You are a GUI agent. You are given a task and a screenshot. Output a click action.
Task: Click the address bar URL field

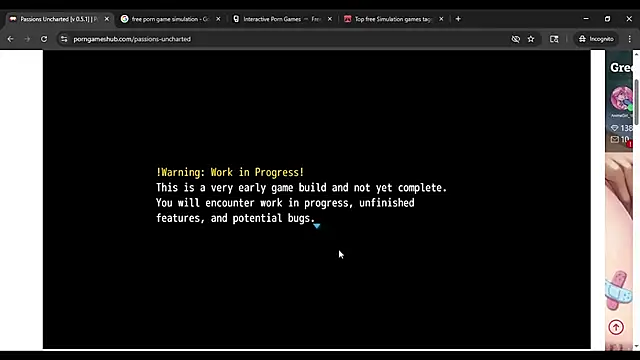[286, 39]
